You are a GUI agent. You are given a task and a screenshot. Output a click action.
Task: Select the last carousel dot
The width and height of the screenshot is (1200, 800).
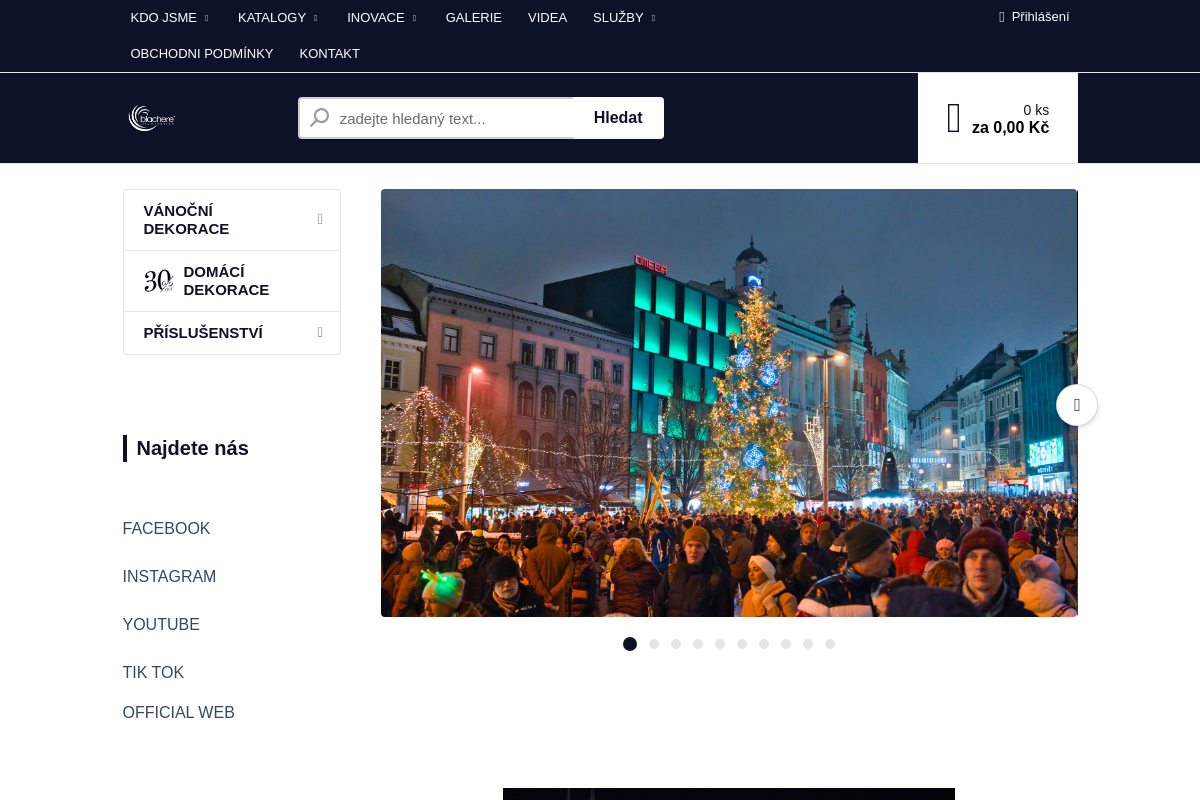830,644
